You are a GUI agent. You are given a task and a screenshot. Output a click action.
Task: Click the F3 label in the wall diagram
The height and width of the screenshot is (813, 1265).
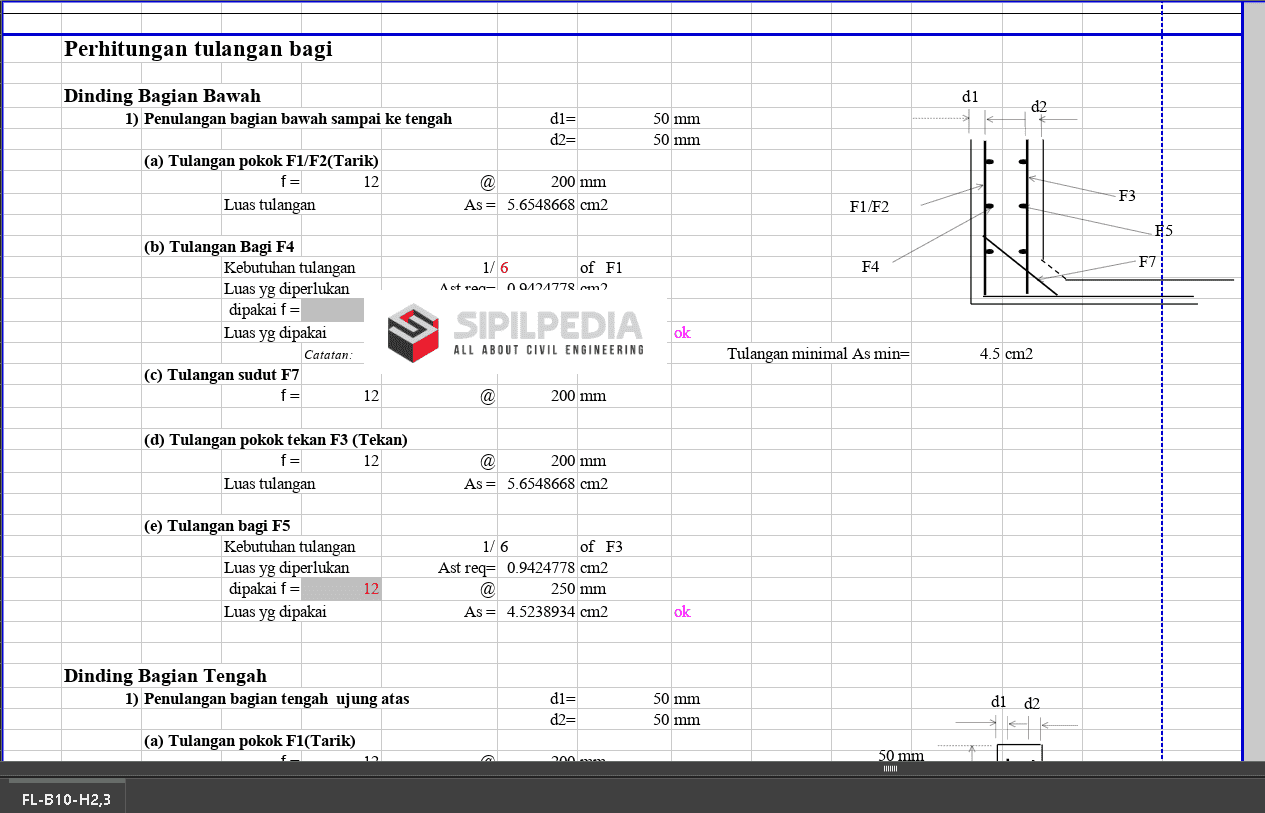1127,196
